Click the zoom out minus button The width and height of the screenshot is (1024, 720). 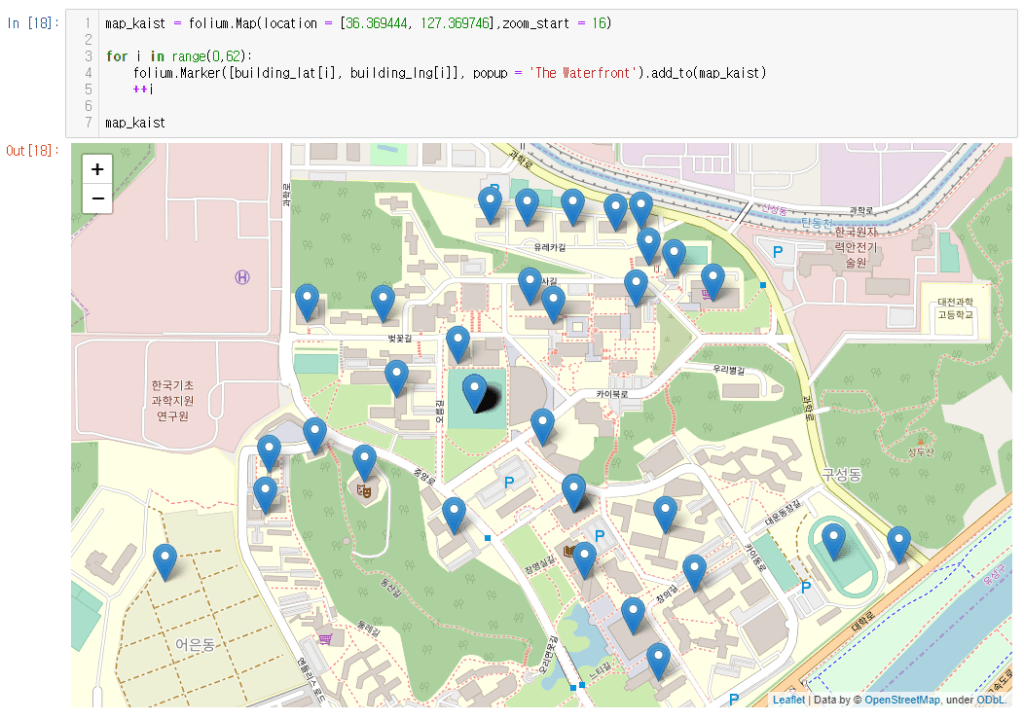click(x=97, y=198)
